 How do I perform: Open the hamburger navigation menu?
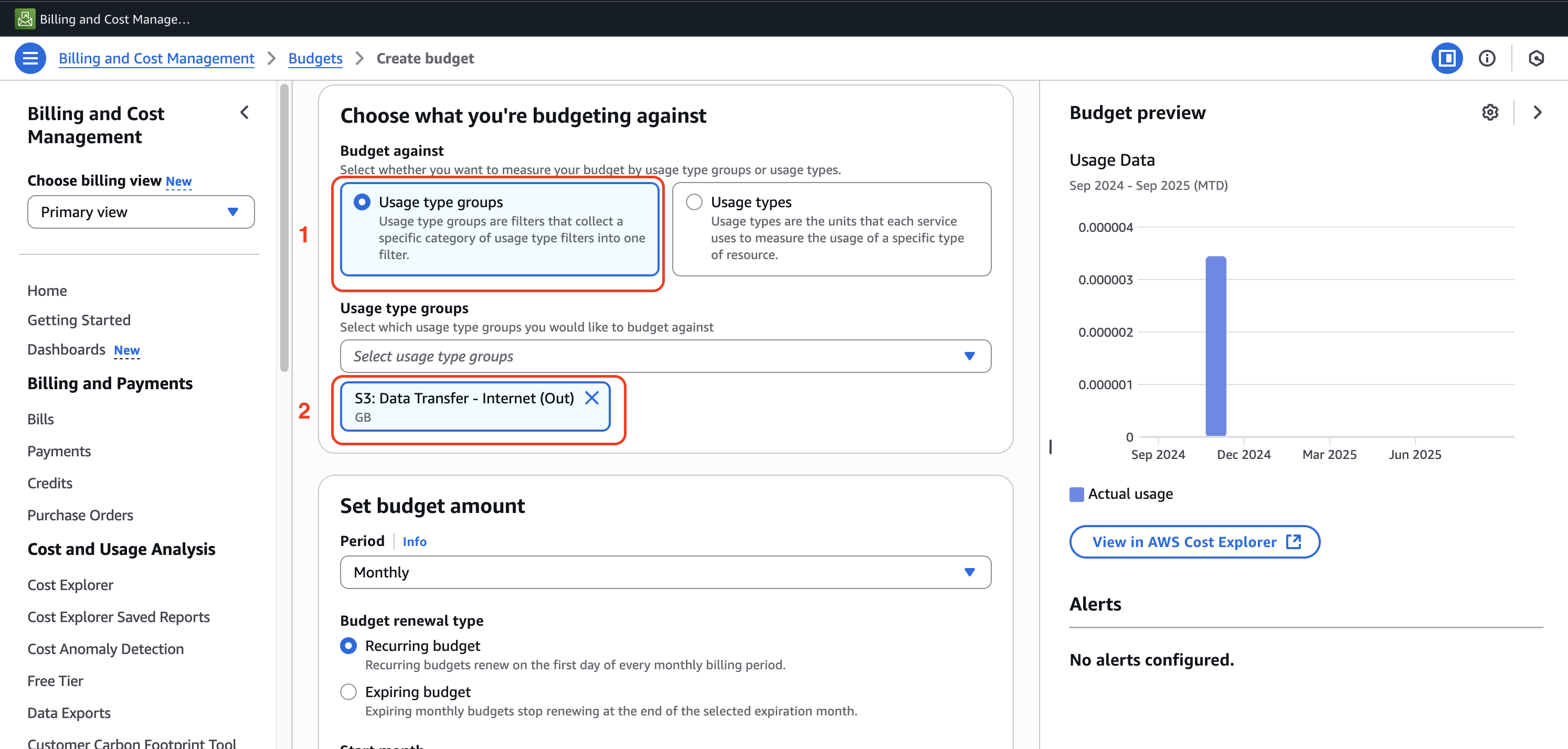[x=30, y=58]
